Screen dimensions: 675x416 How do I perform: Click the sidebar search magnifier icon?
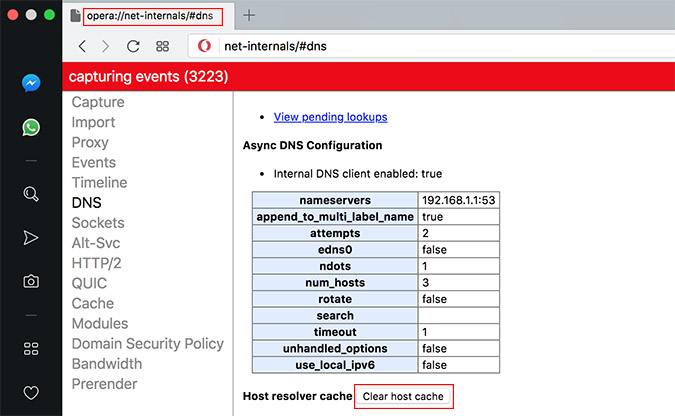pos(31,194)
